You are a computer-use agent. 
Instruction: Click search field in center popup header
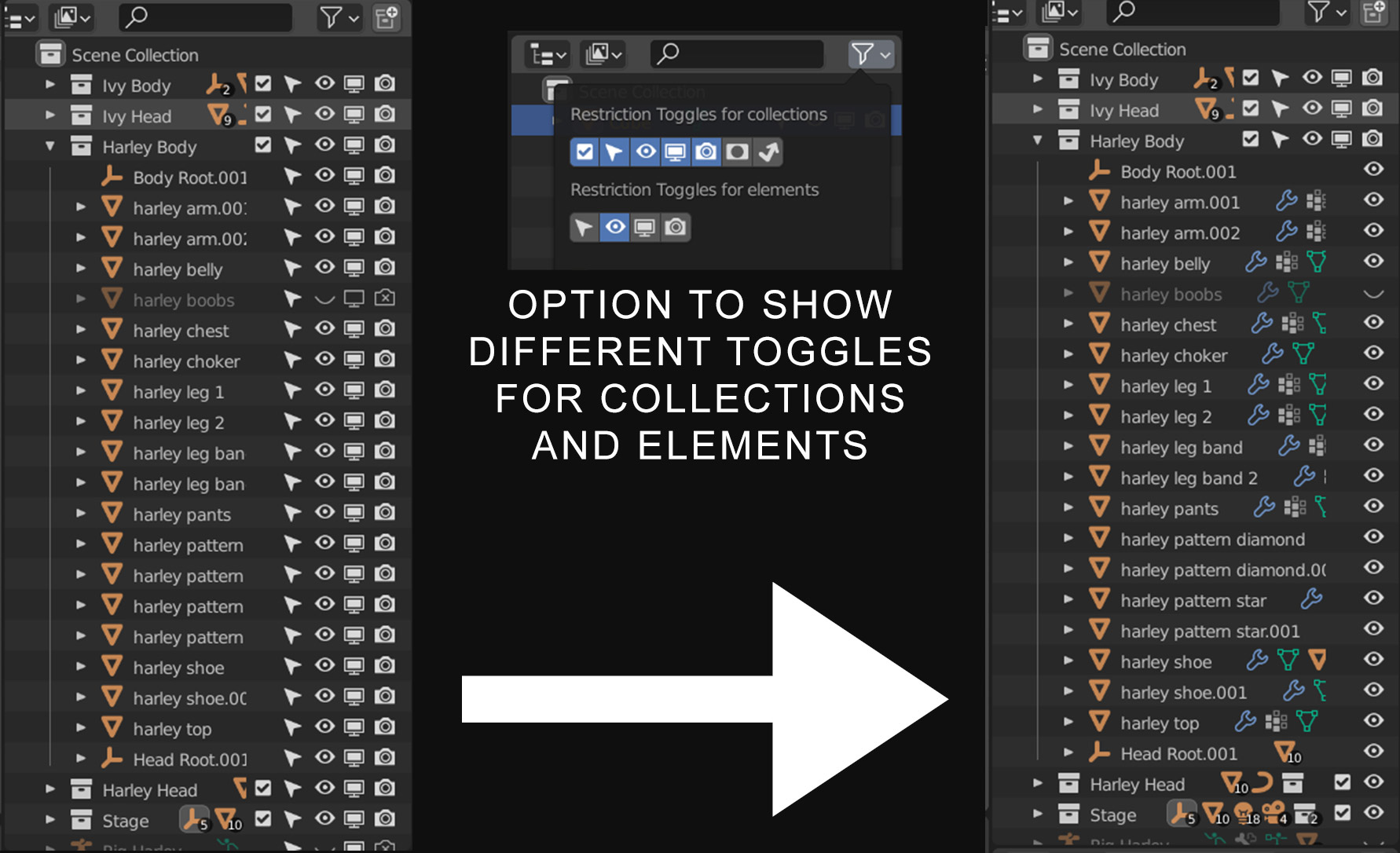[737, 54]
